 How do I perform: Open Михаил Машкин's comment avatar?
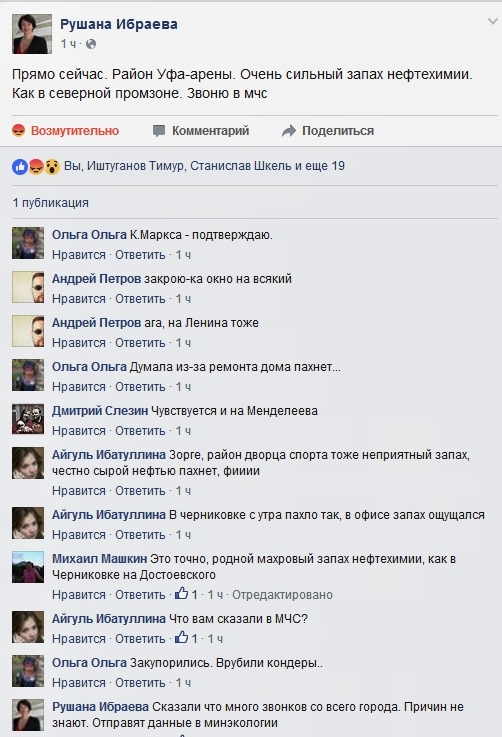(28, 567)
